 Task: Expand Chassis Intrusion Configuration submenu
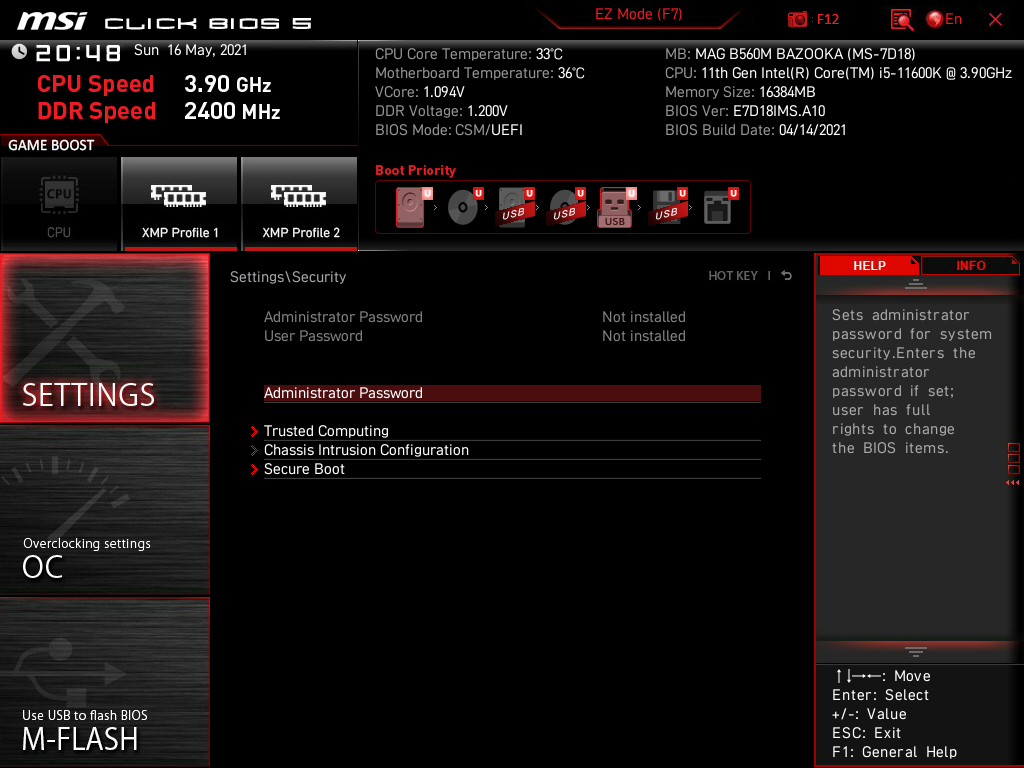coord(512,450)
